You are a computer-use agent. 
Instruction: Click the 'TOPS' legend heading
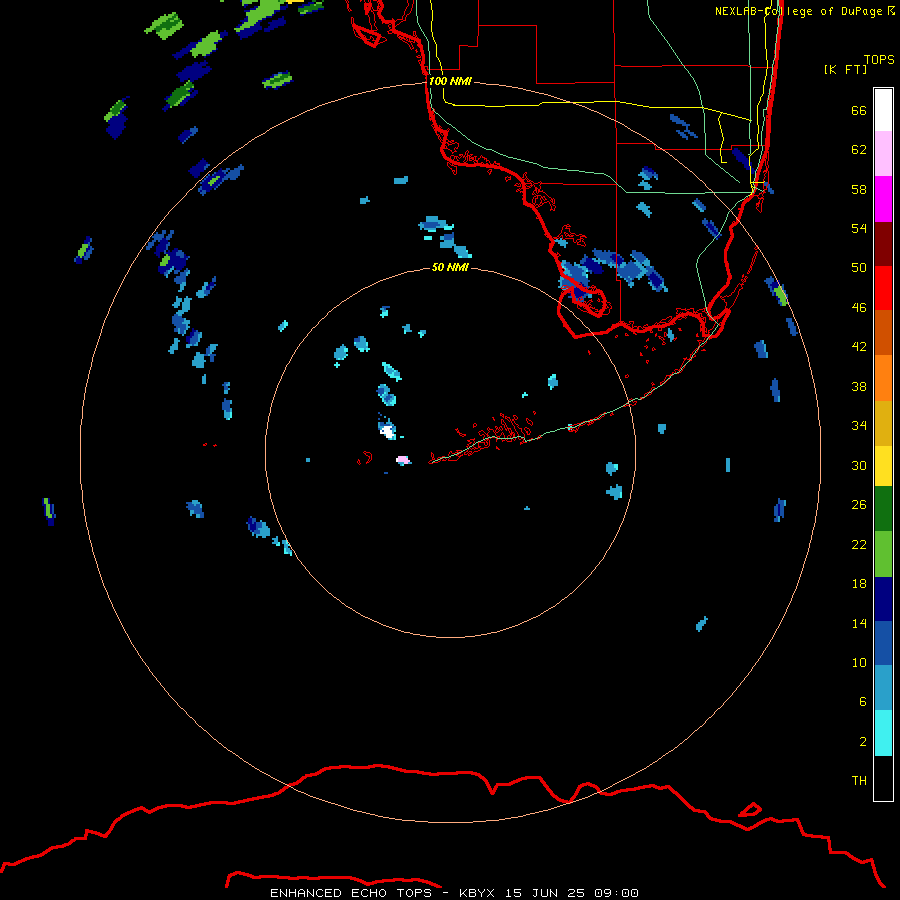(879, 59)
